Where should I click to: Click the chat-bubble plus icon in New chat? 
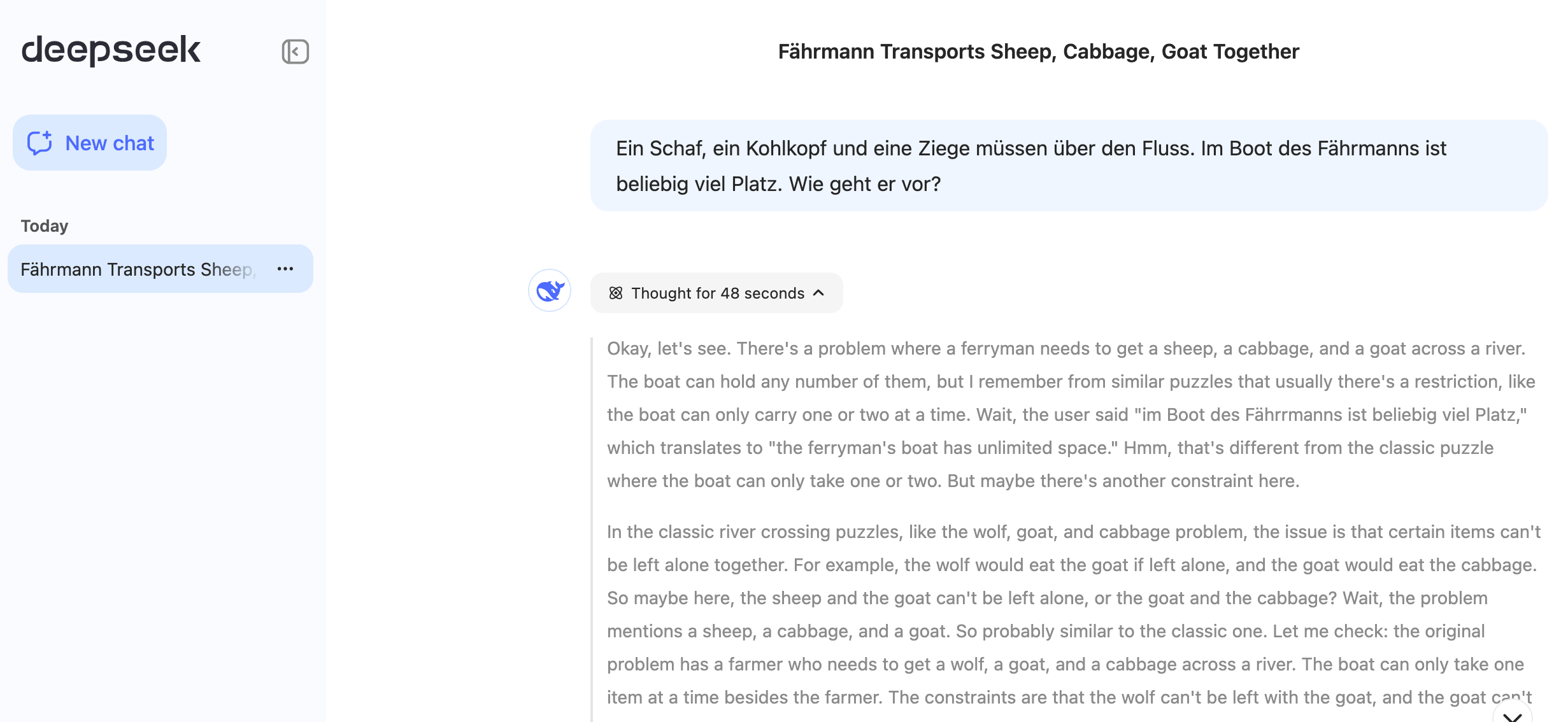click(39, 143)
